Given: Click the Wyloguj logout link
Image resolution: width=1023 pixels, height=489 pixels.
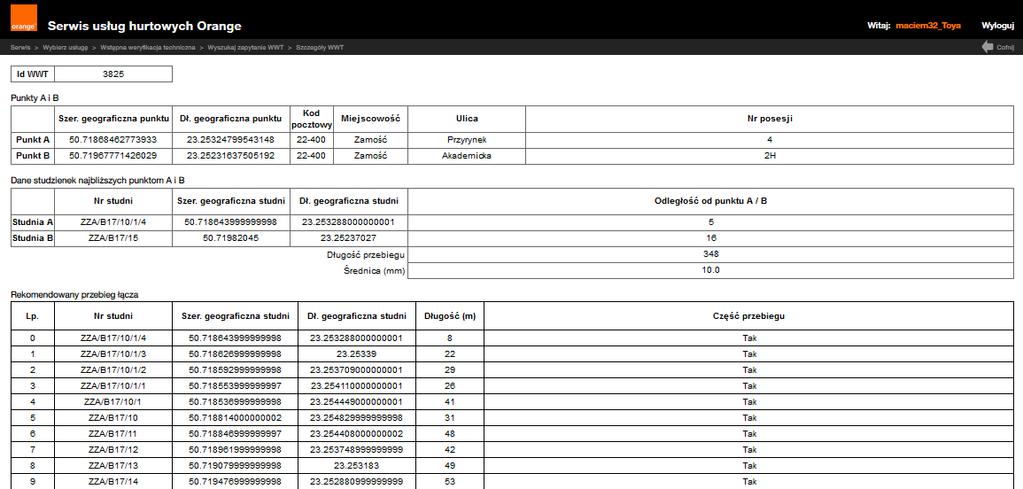Looking at the screenshot, I should coord(998,25).
